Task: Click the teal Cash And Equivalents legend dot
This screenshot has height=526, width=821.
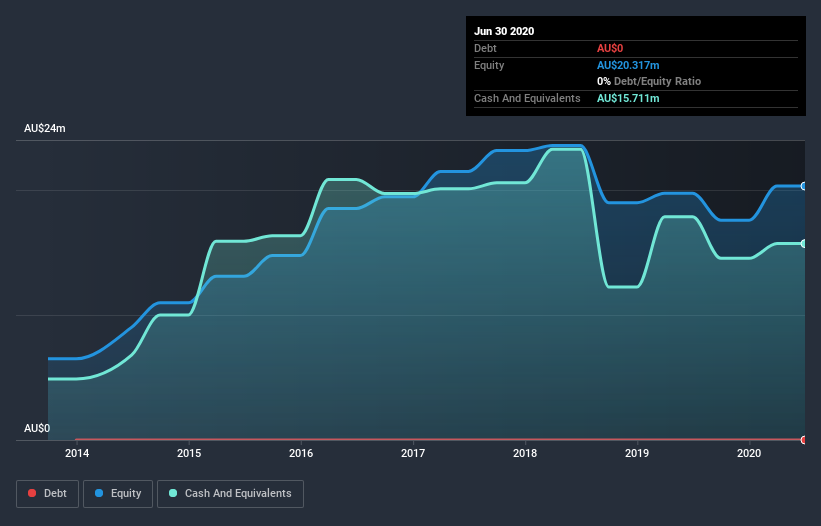Action: [x=173, y=493]
